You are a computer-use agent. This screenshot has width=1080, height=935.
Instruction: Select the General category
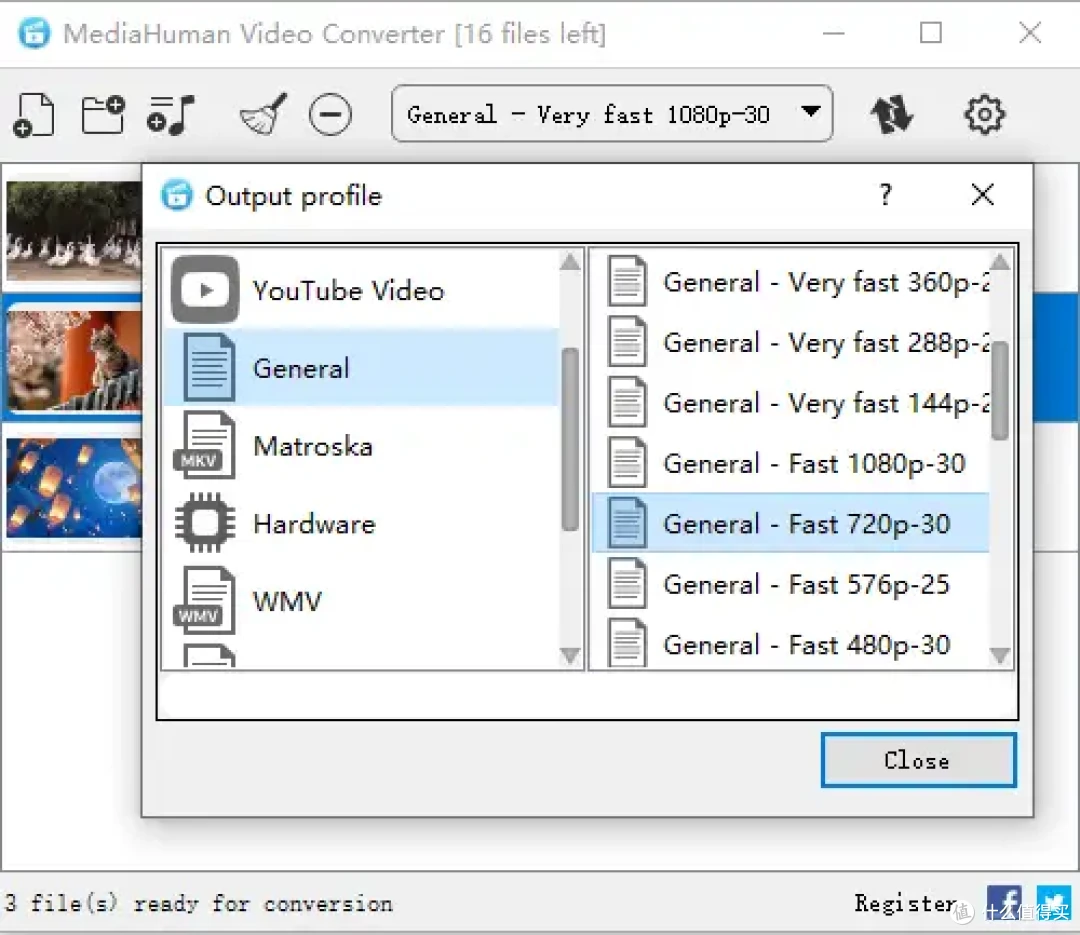pyautogui.click(x=362, y=368)
